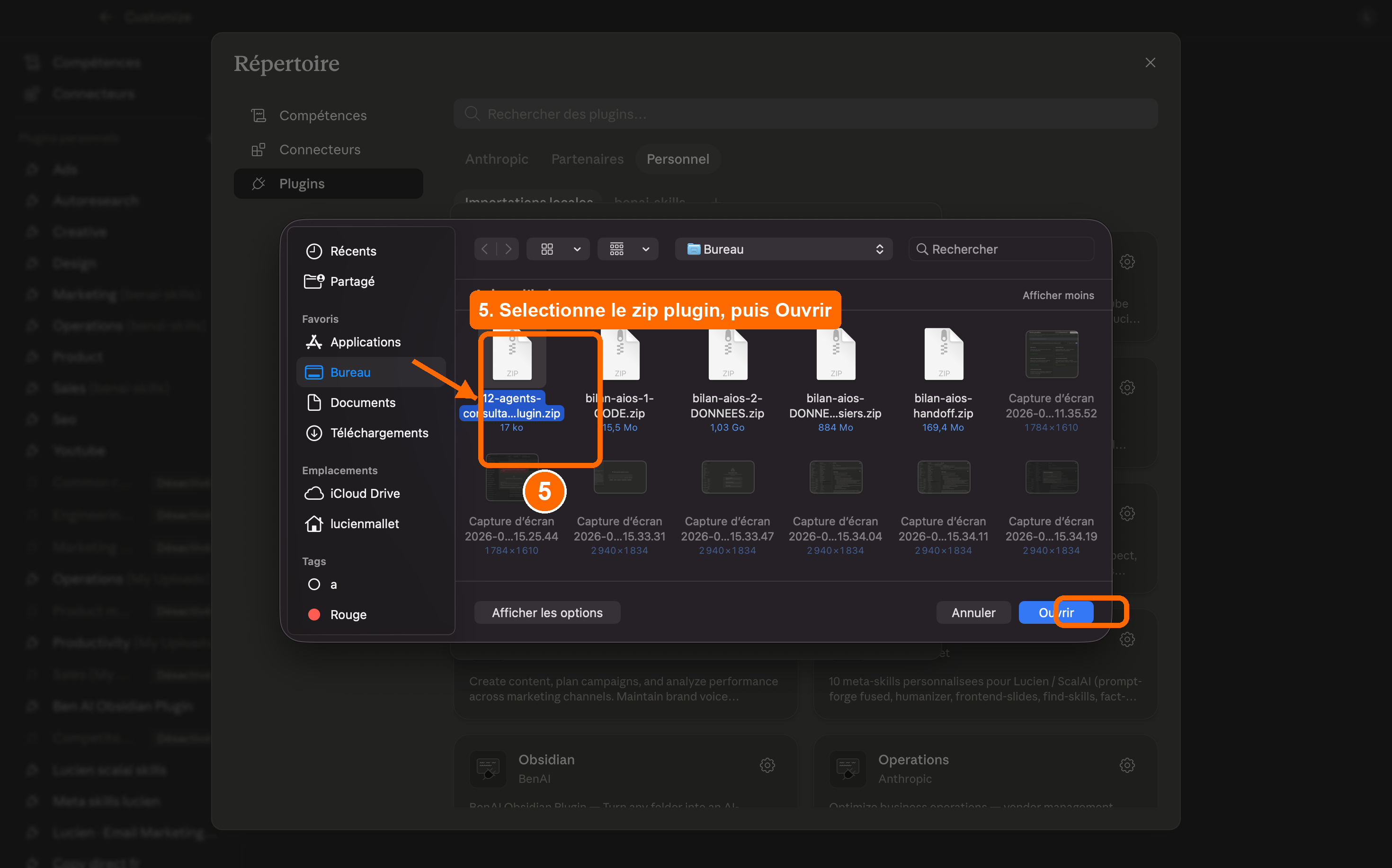Open settings gear for Obsidian plugin
The image size is (1392, 868).
coord(768,765)
